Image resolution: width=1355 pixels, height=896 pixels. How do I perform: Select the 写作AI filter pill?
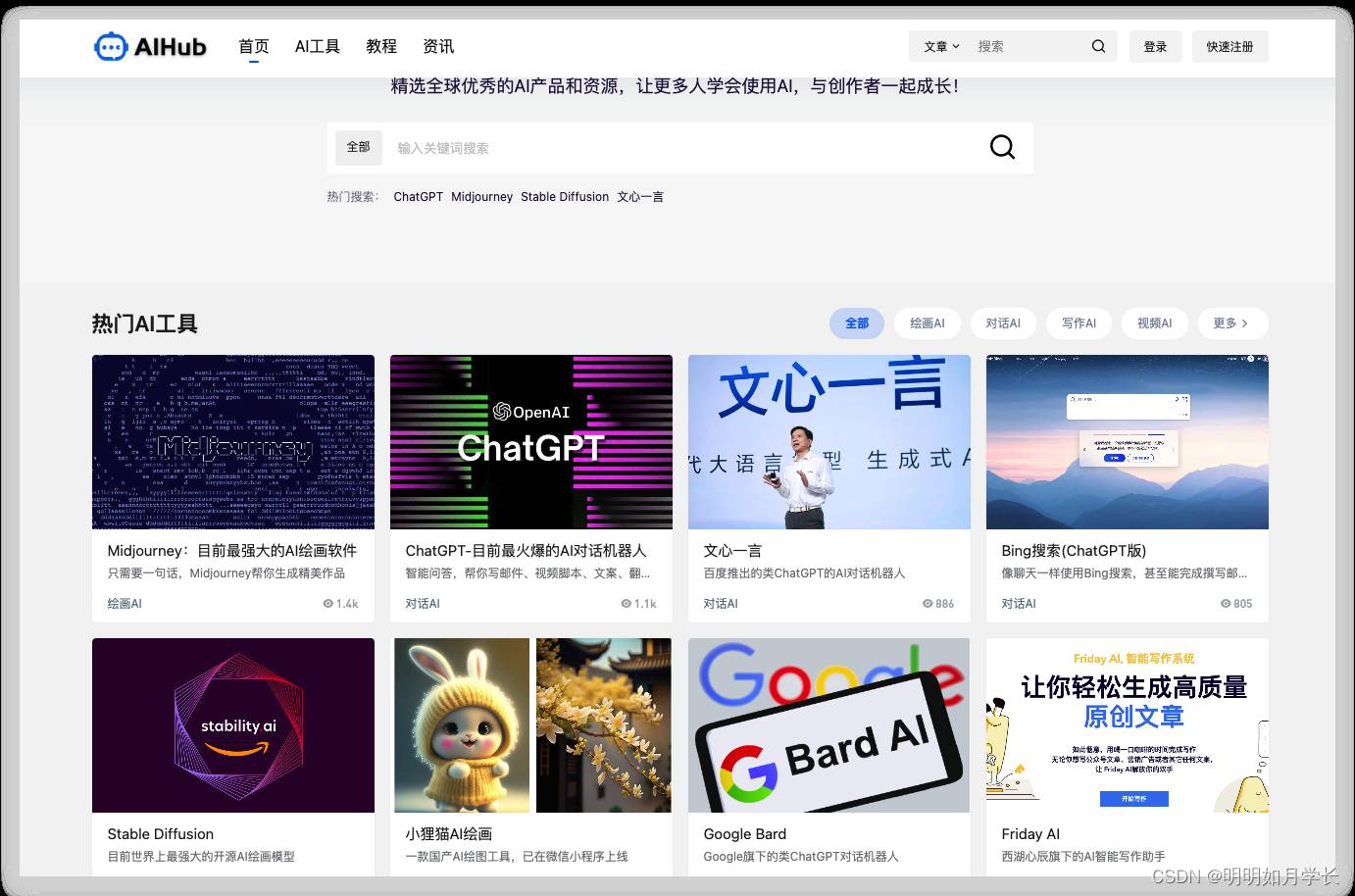tap(1079, 324)
